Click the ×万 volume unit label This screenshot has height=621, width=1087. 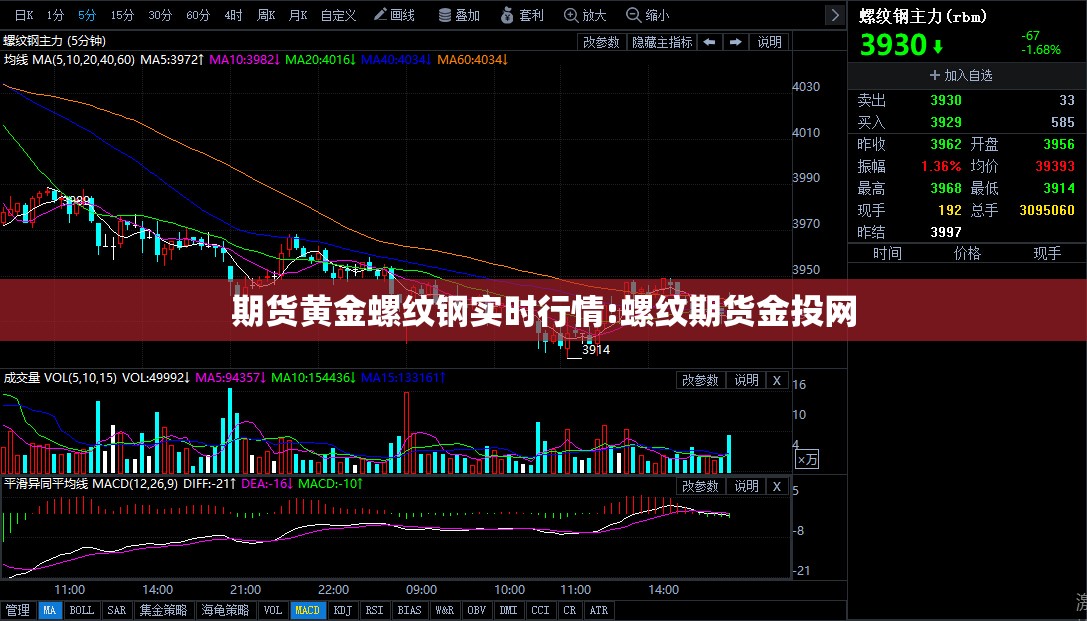click(x=807, y=459)
